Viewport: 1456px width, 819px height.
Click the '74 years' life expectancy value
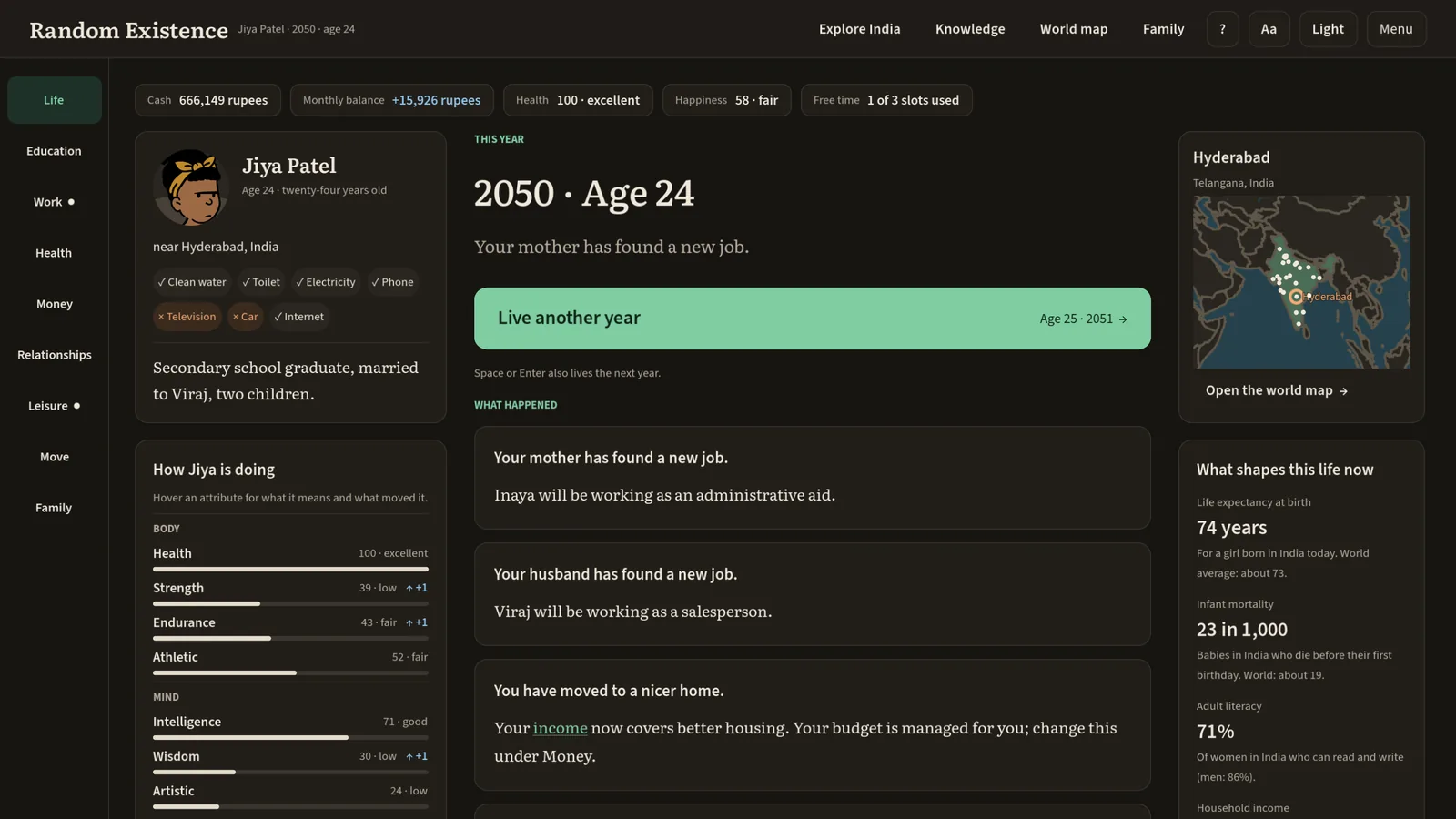(x=1231, y=528)
